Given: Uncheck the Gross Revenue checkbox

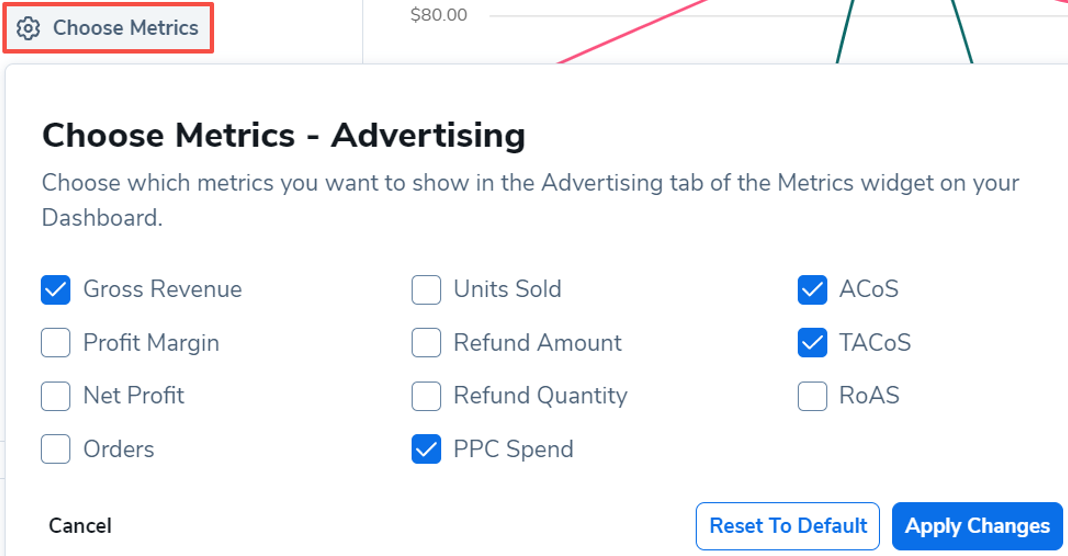Looking at the screenshot, I should [56, 290].
